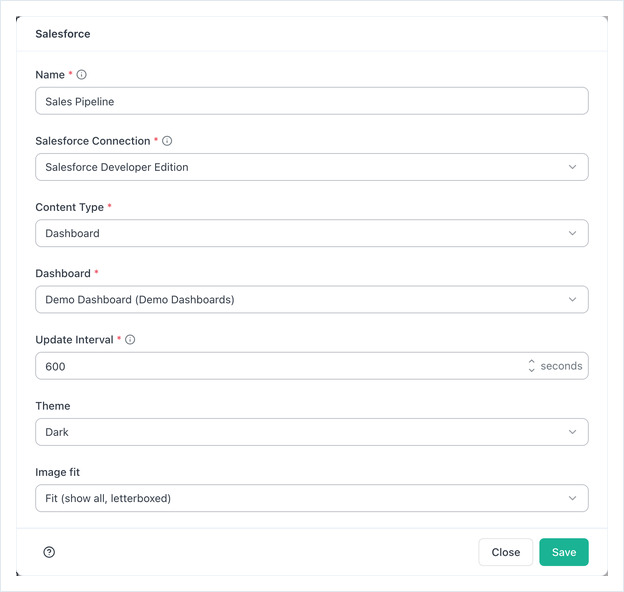The height and width of the screenshot is (592, 624).
Task: Click the seconds unit text
Action: (561, 366)
